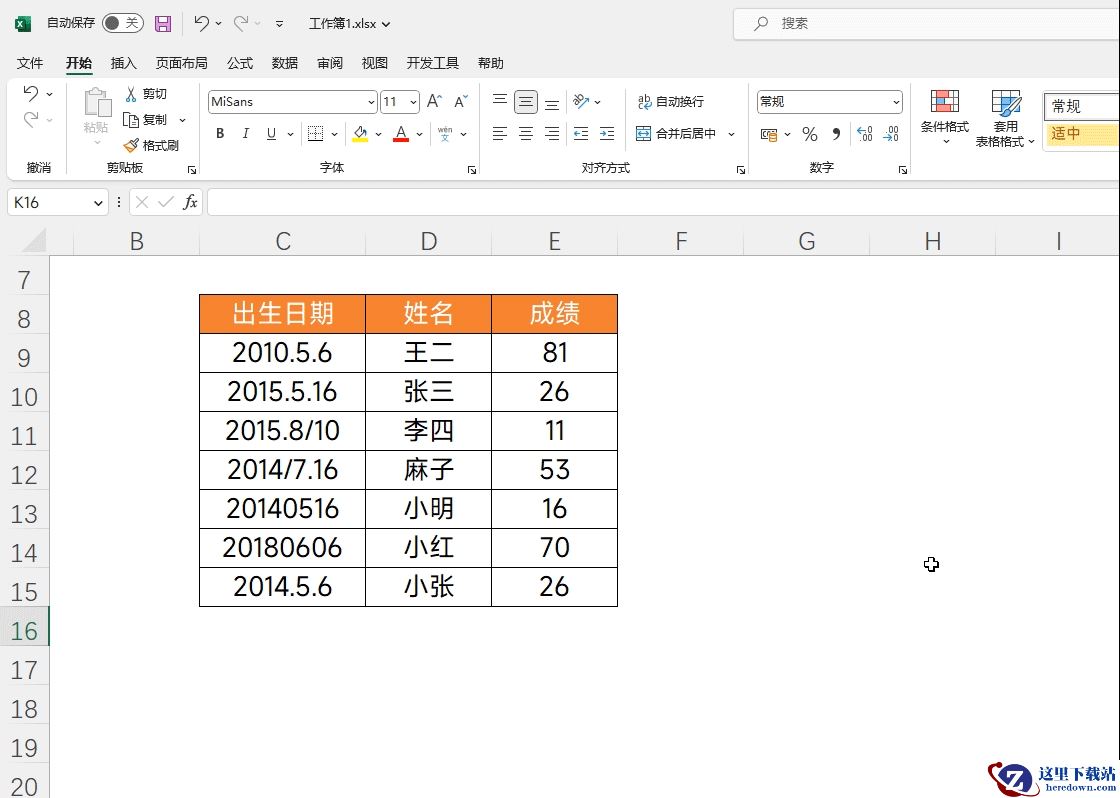Viewport: 1120px width, 798px height.
Task: Click Wrap Text (自动换行)
Action: [670, 101]
